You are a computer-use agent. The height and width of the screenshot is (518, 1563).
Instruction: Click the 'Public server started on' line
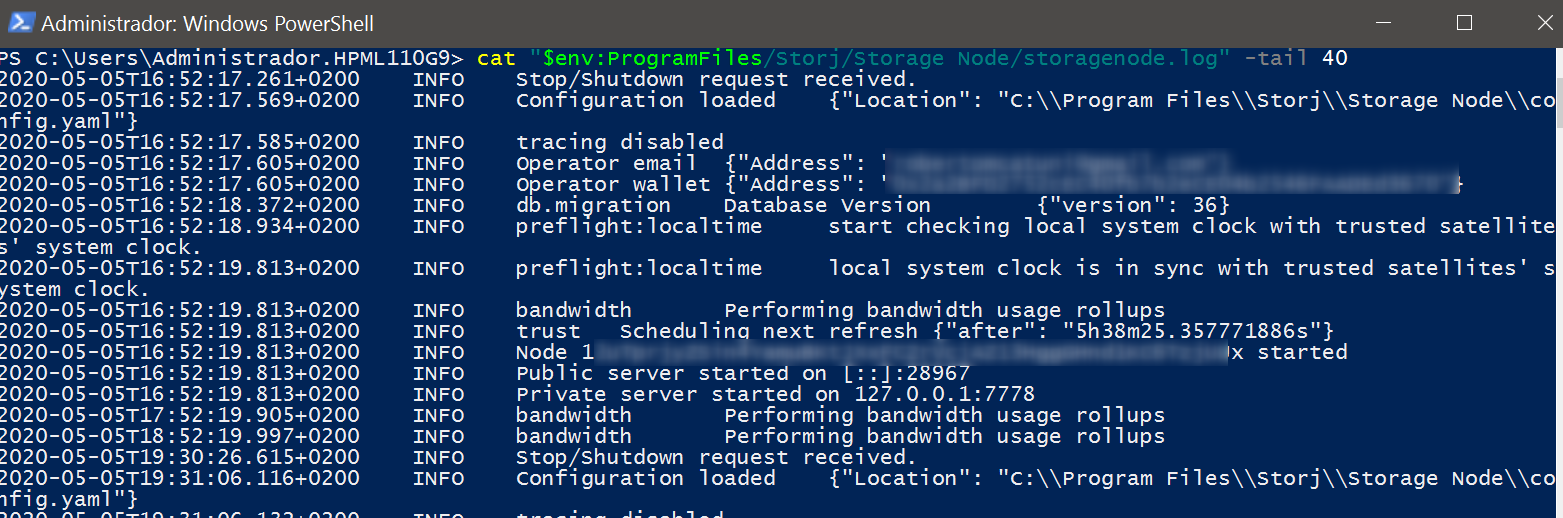(671, 373)
